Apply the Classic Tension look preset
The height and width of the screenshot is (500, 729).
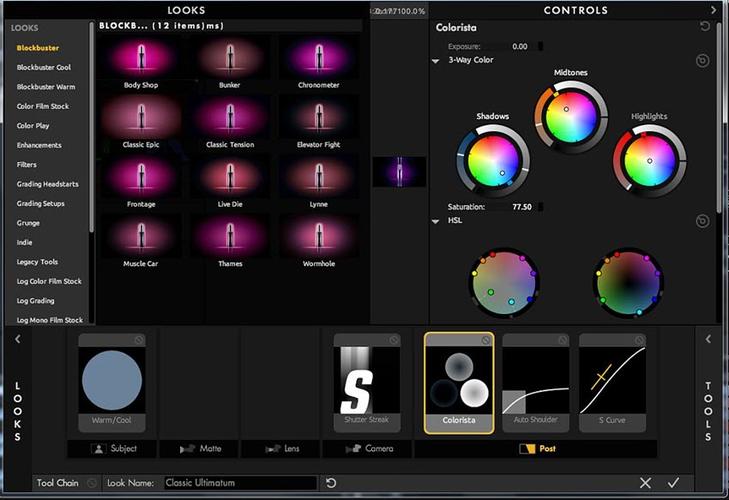(230, 123)
